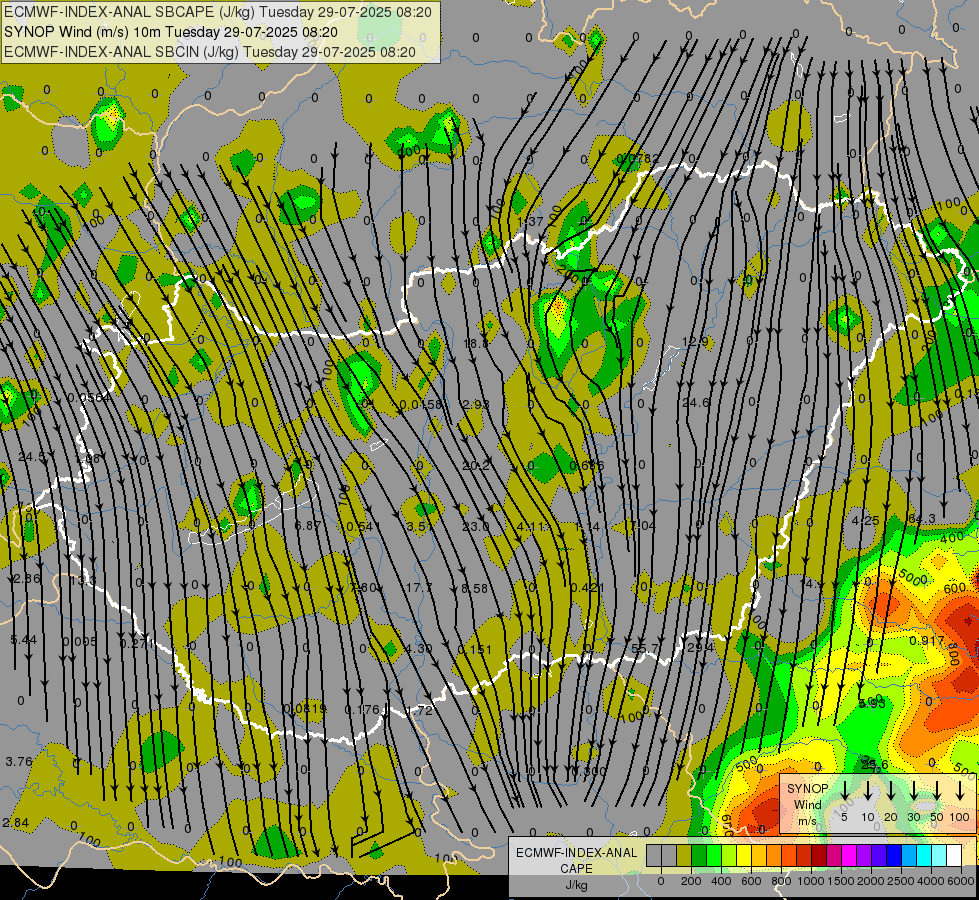The image size is (979, 900).
Task: Click the 0.300 value near the bottom
Action: point(588,771)
